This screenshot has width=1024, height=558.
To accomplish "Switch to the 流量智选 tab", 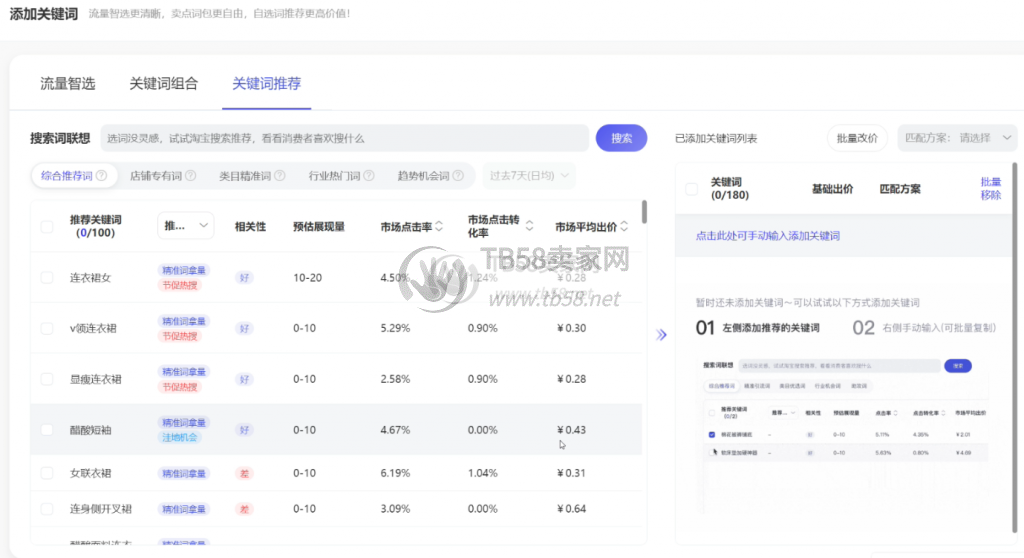I will coord(68,84).
